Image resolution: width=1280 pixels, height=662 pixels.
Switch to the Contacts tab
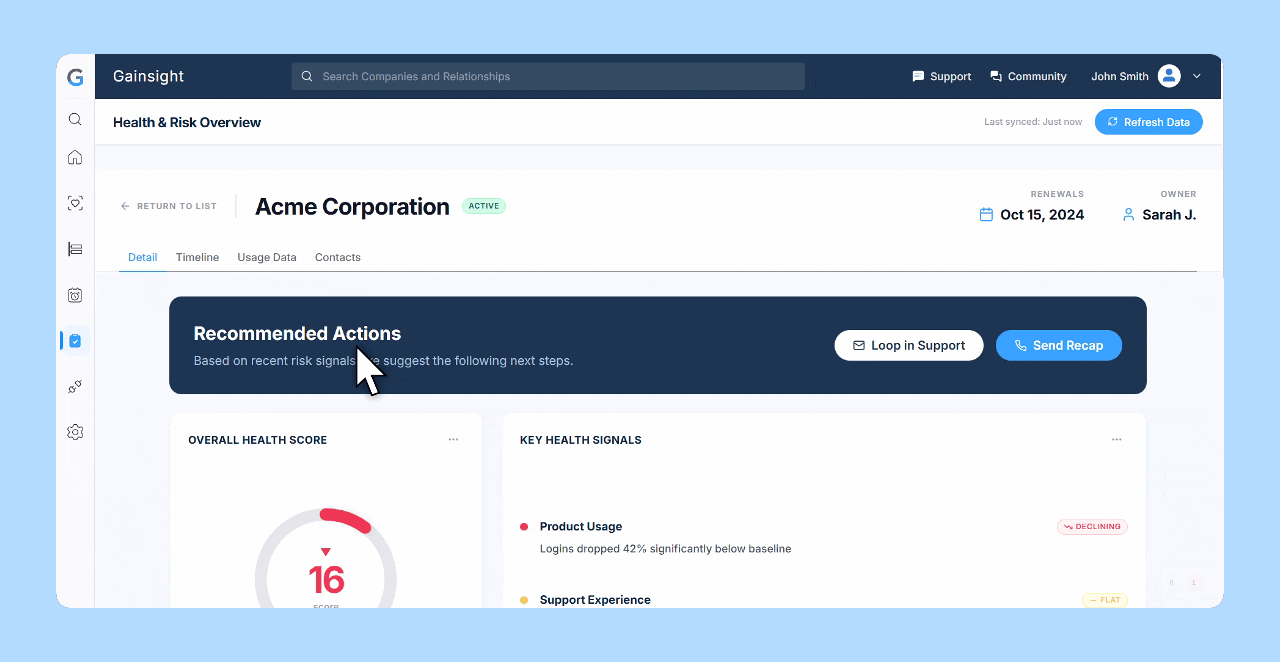coord(338,257)
